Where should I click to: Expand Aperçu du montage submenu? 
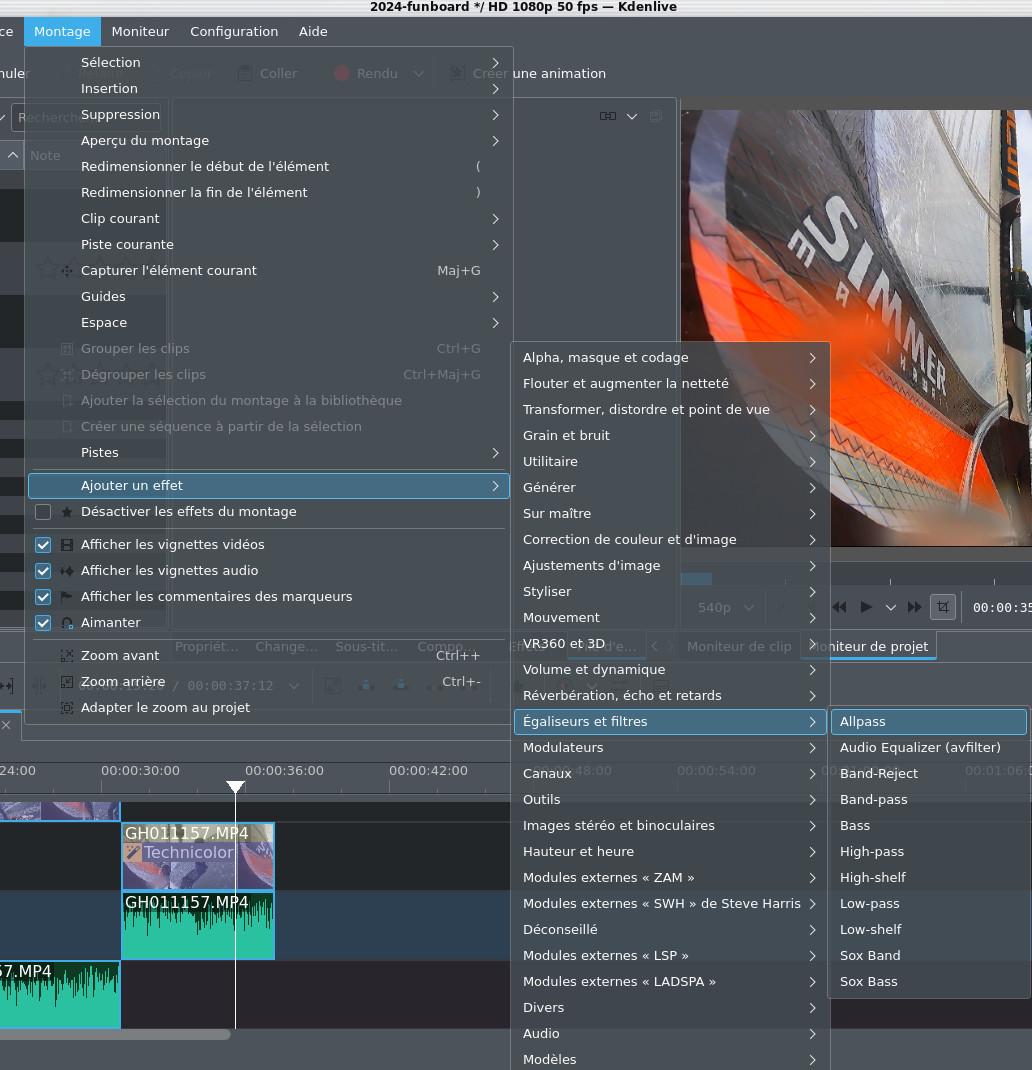(269, 140)
